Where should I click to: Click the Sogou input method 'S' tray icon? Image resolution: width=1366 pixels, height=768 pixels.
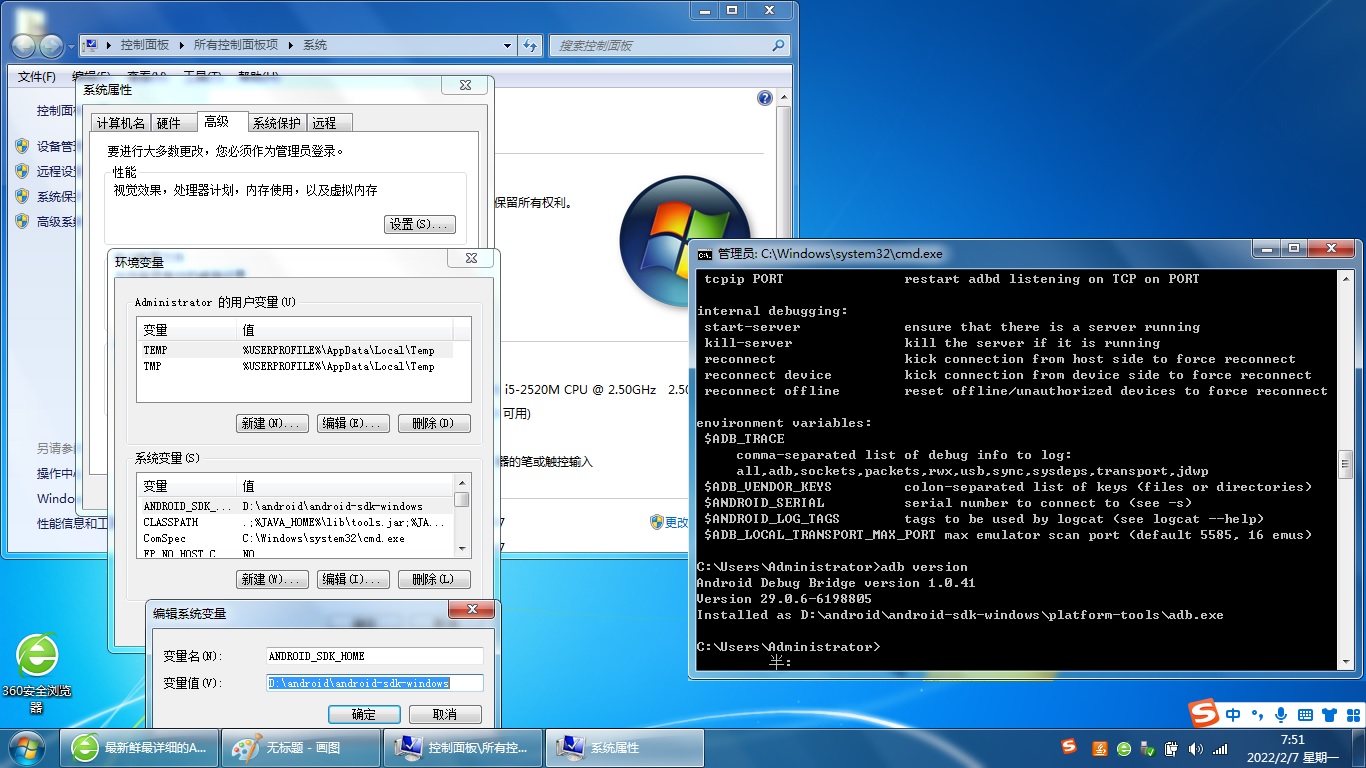pos(1069,749)
